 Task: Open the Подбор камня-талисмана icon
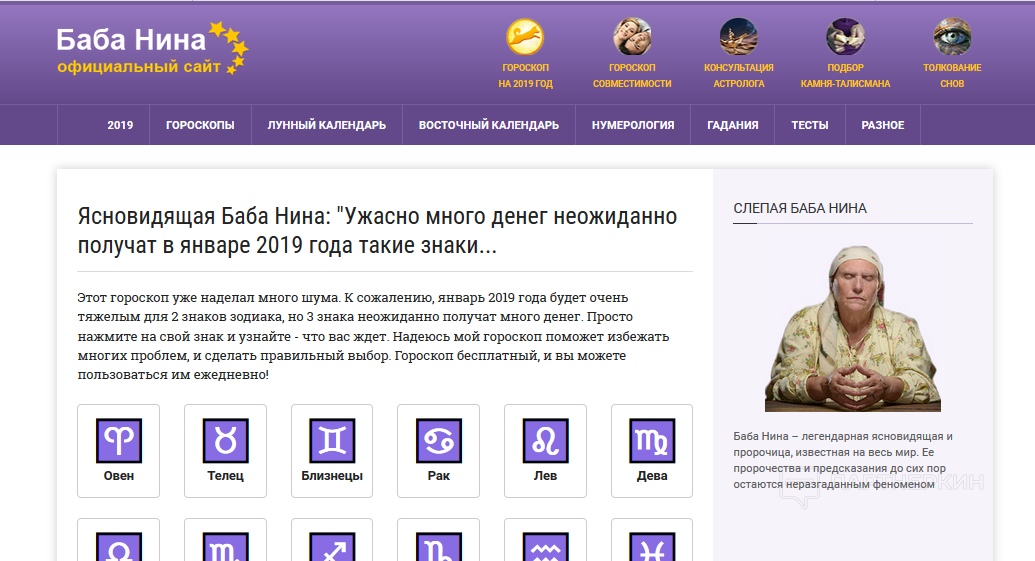click(845, 36)
